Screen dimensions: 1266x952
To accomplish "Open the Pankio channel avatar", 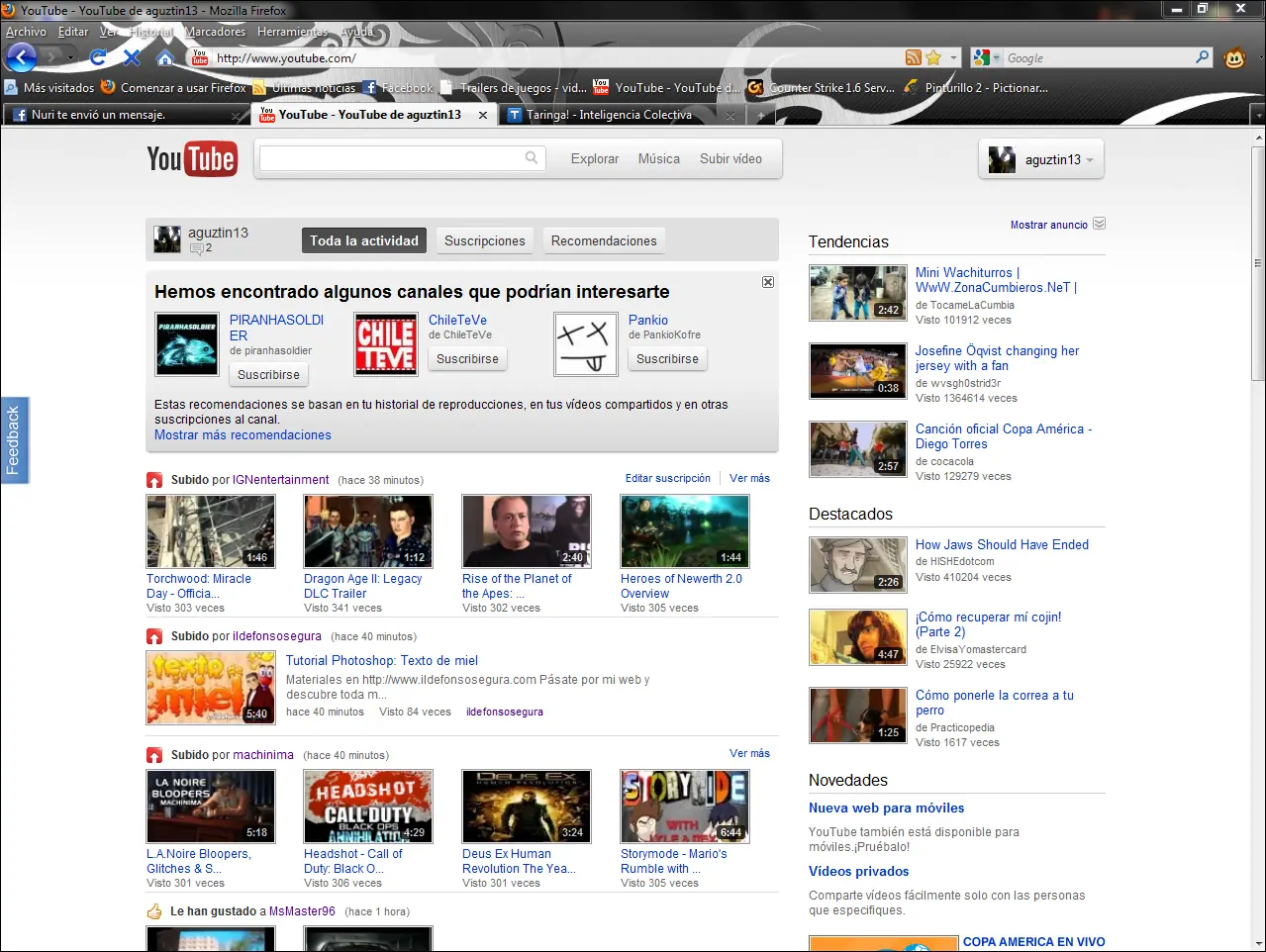I will tap(586, 344).
